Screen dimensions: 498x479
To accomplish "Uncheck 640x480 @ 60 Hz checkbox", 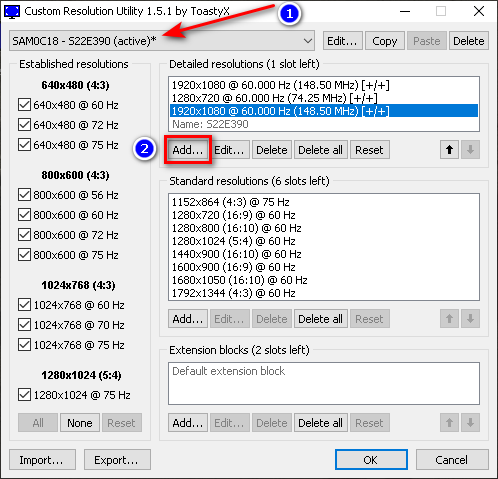I will pos(24,105).
